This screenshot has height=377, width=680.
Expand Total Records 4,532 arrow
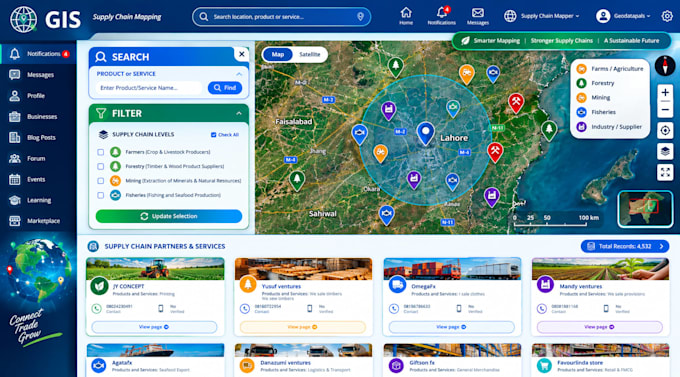tap(661, 246)
